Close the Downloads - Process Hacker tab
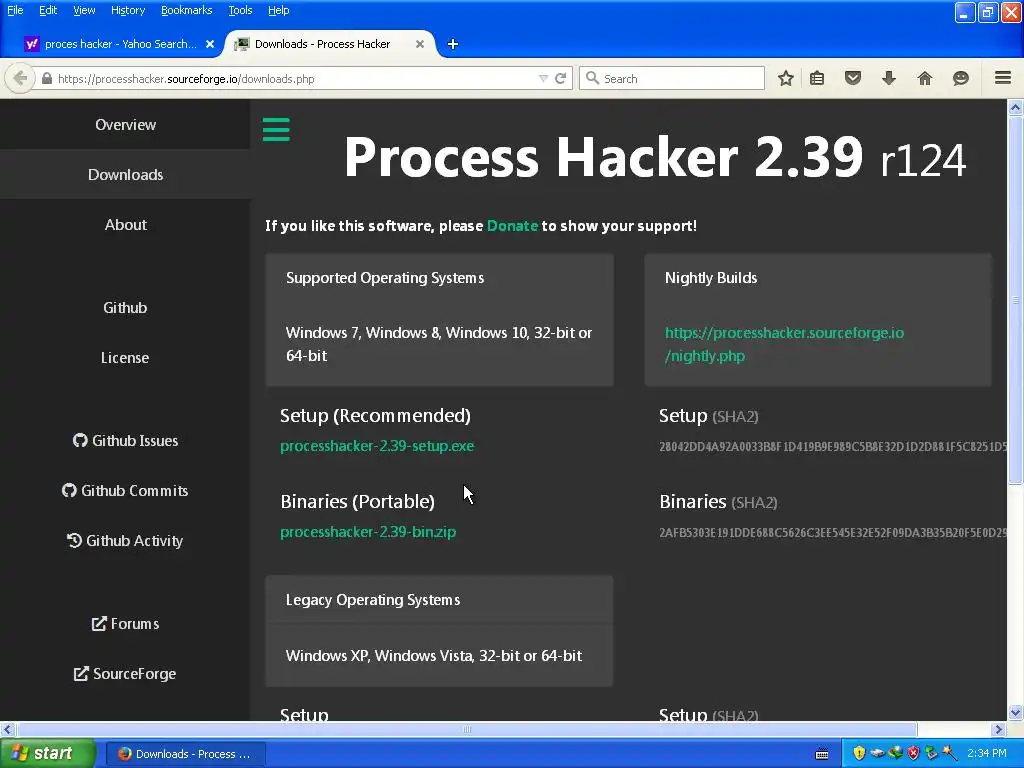The height and width of the screenshot is (768, 1024). (x=420, y=44)
